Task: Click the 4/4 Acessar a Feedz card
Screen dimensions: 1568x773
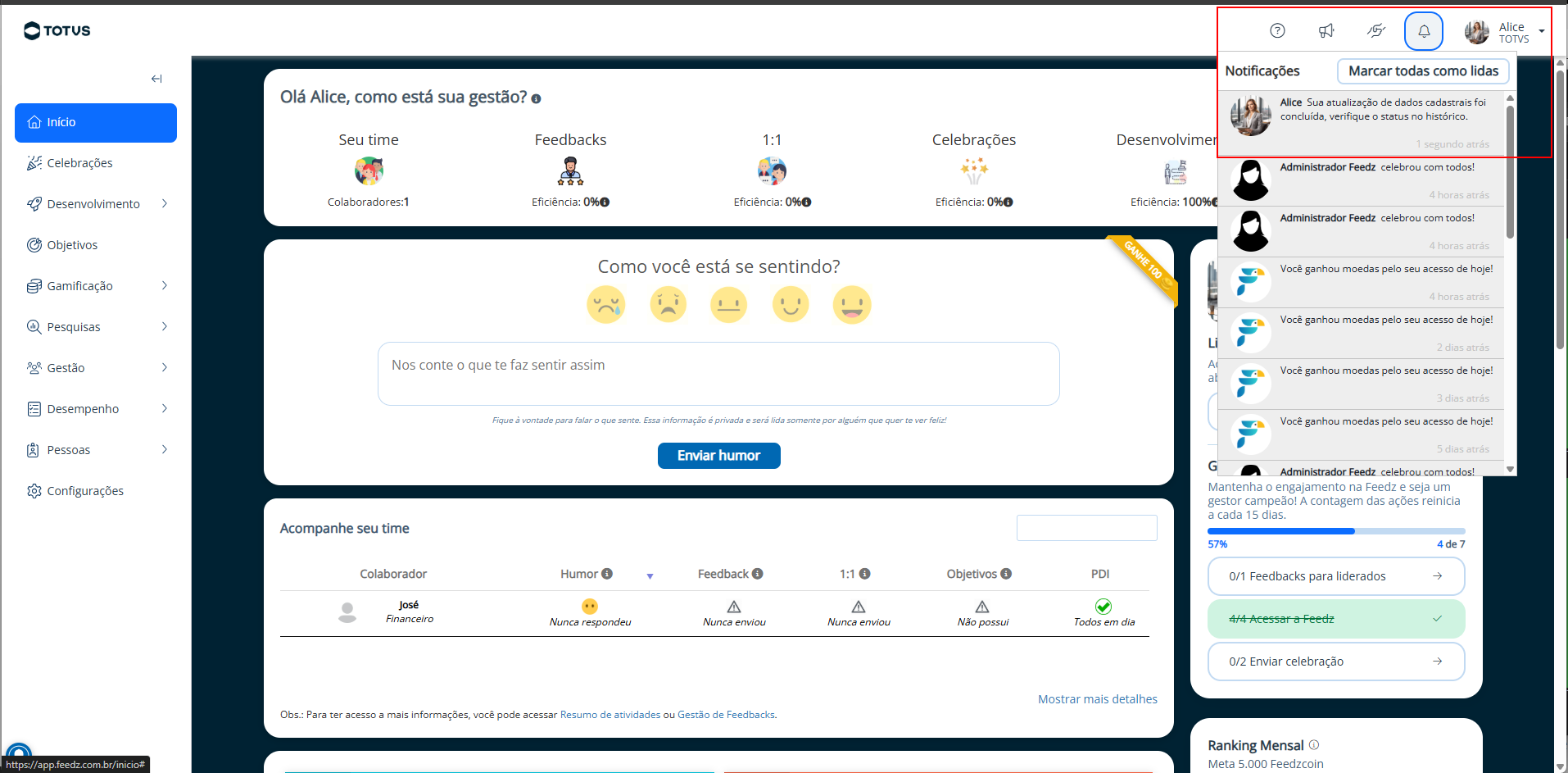Action: click(1336, 619)
